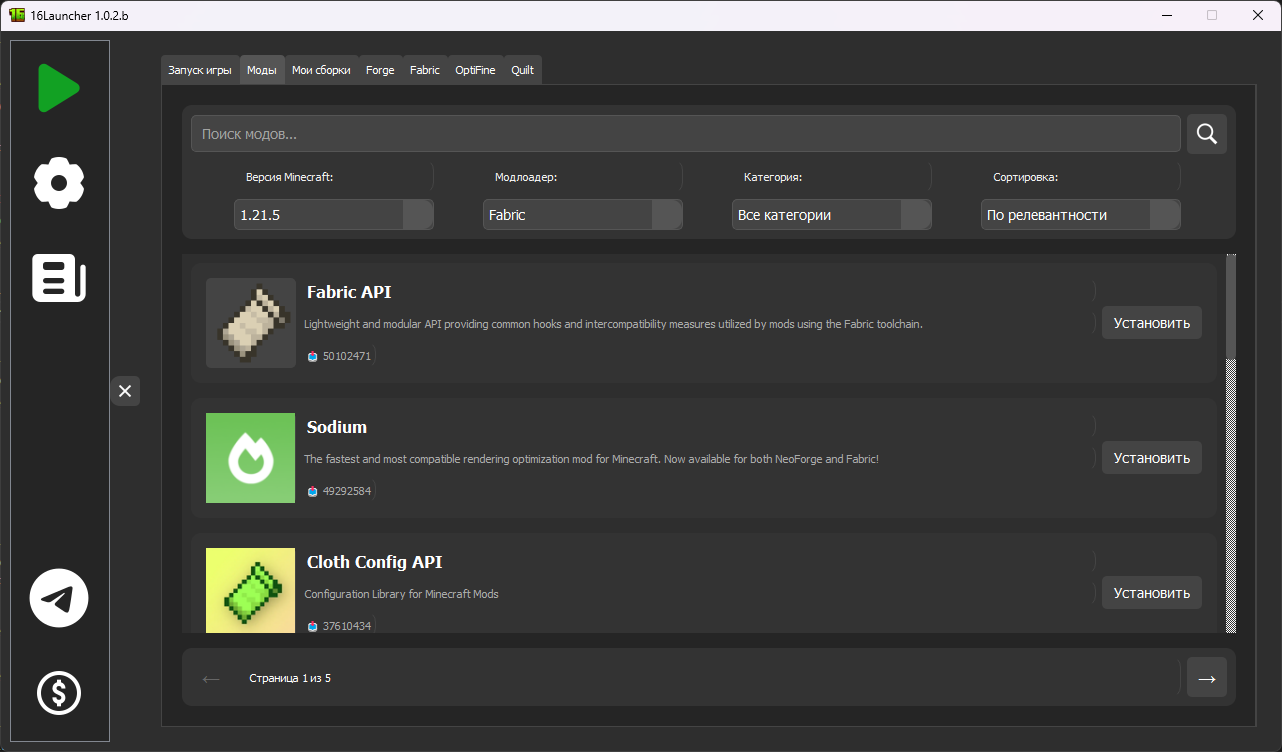Viewport: 1282px width, 752px height.
Task: Install Cloth Config API via Установить
Action: click(x=1152, y=593)
